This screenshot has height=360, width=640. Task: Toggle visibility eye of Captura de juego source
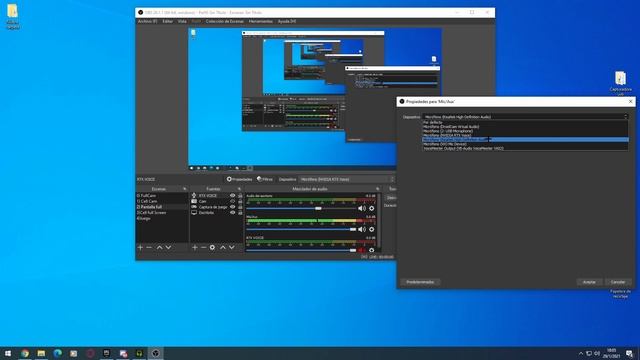233,207
